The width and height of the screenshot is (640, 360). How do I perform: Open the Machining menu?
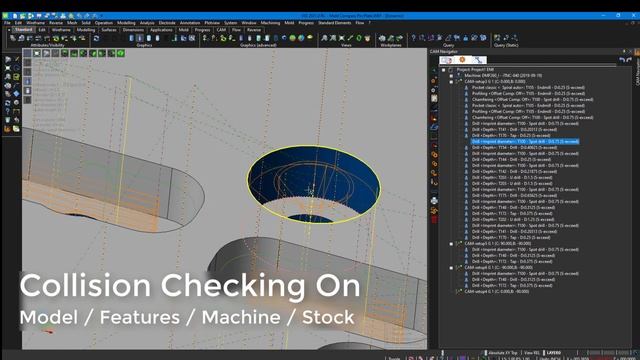coord(270,23)
